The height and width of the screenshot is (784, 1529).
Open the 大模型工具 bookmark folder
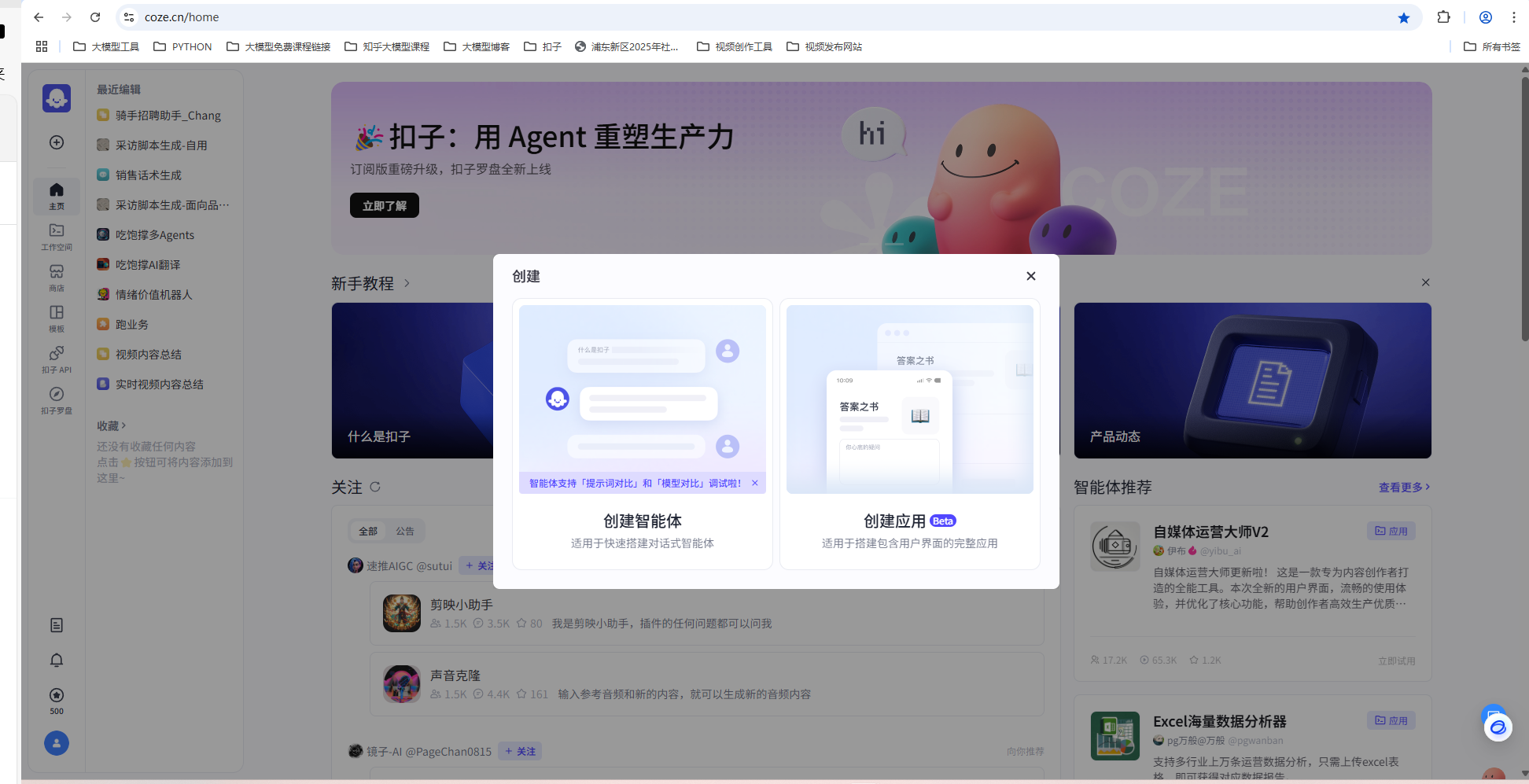pyautogui.click(x=106, y=46)
